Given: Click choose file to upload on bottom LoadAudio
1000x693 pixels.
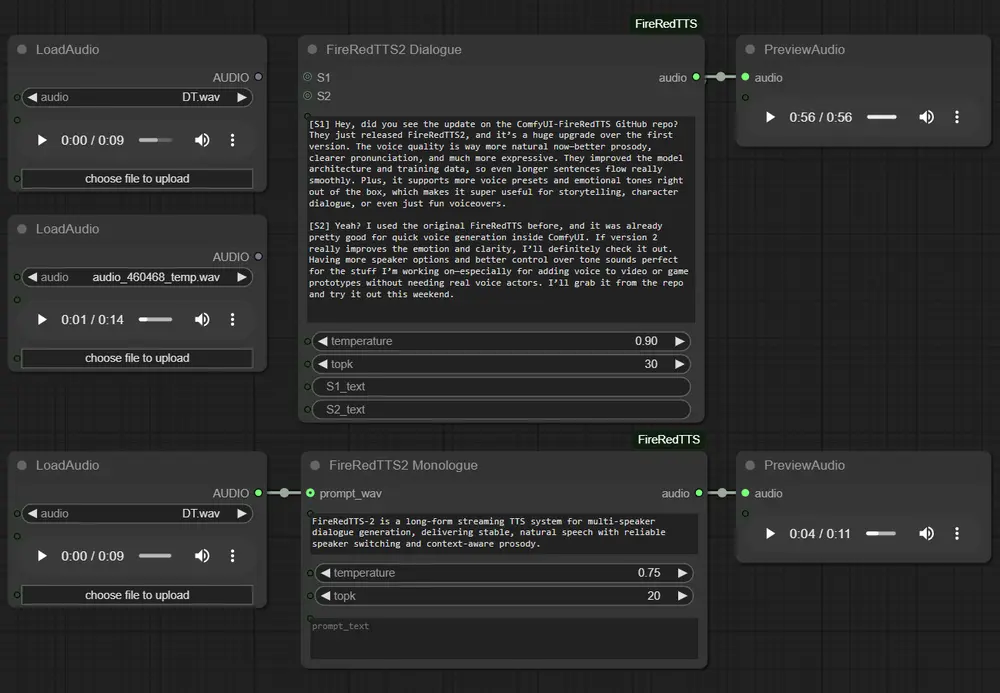Looking at the screenshot, I should coord(137,595).
